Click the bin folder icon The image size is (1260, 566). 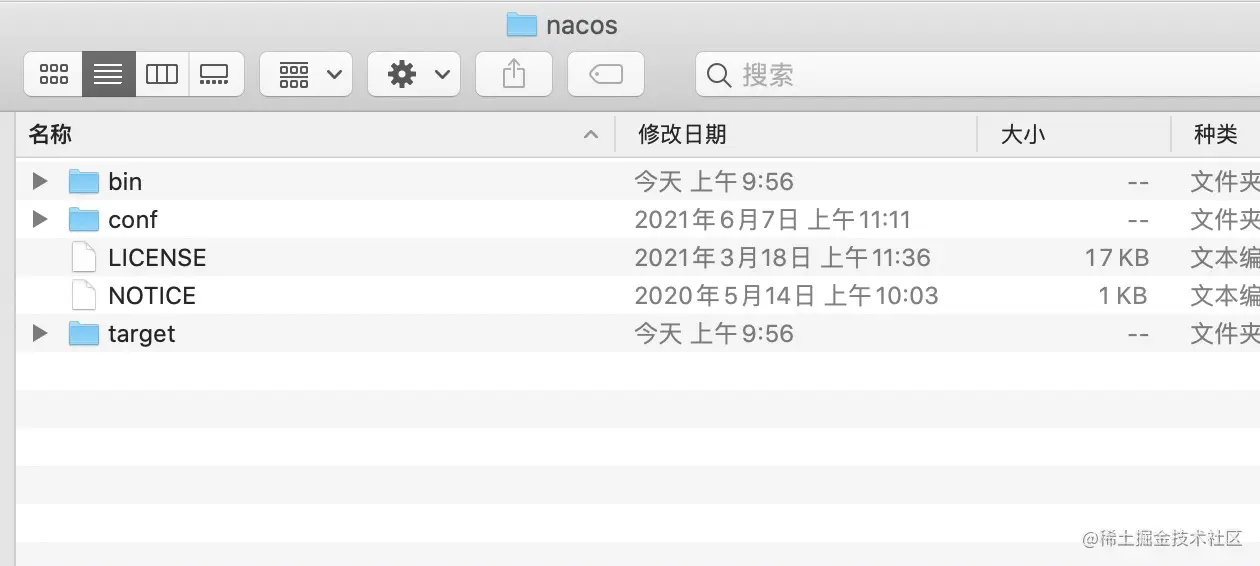click(84, 182)
